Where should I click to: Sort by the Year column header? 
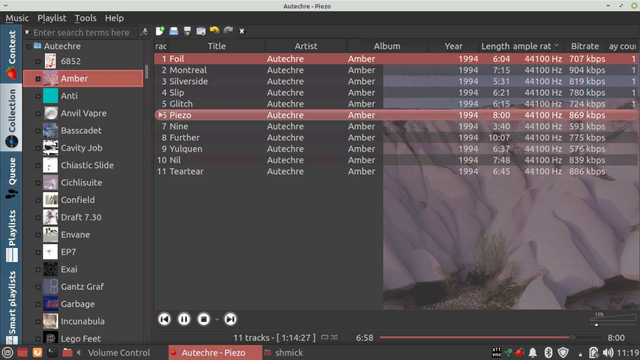click(453, 46)
